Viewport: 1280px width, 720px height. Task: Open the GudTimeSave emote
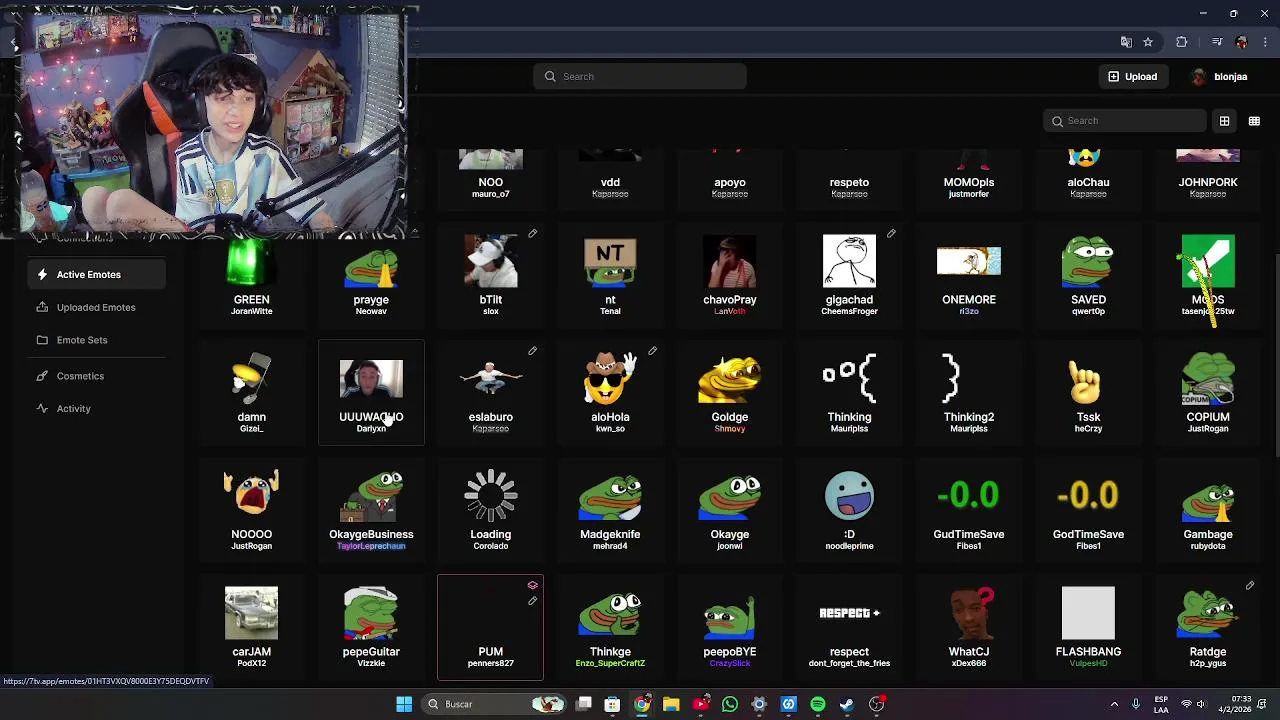pyautogui.click(x=969, y=510)
